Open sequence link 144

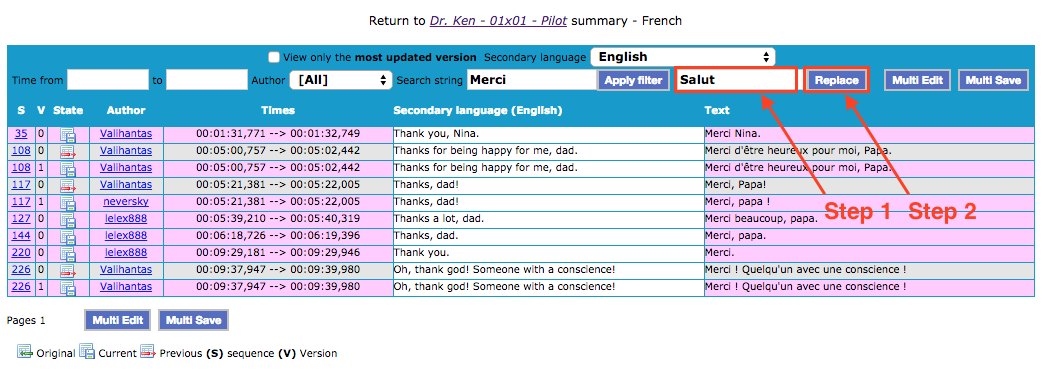tap(21, 235)
